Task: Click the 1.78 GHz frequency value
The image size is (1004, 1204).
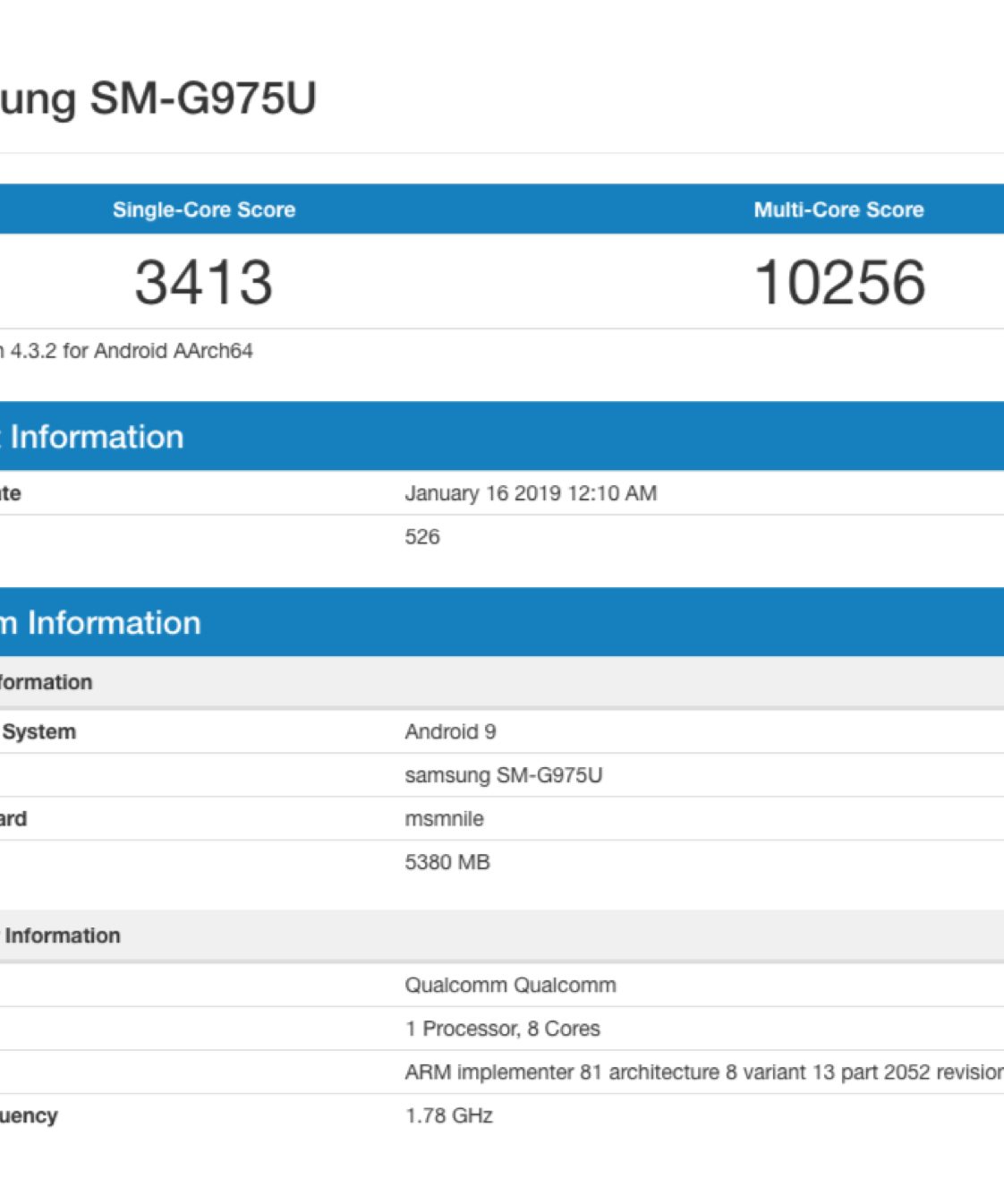Action: tap(448, 1115)
